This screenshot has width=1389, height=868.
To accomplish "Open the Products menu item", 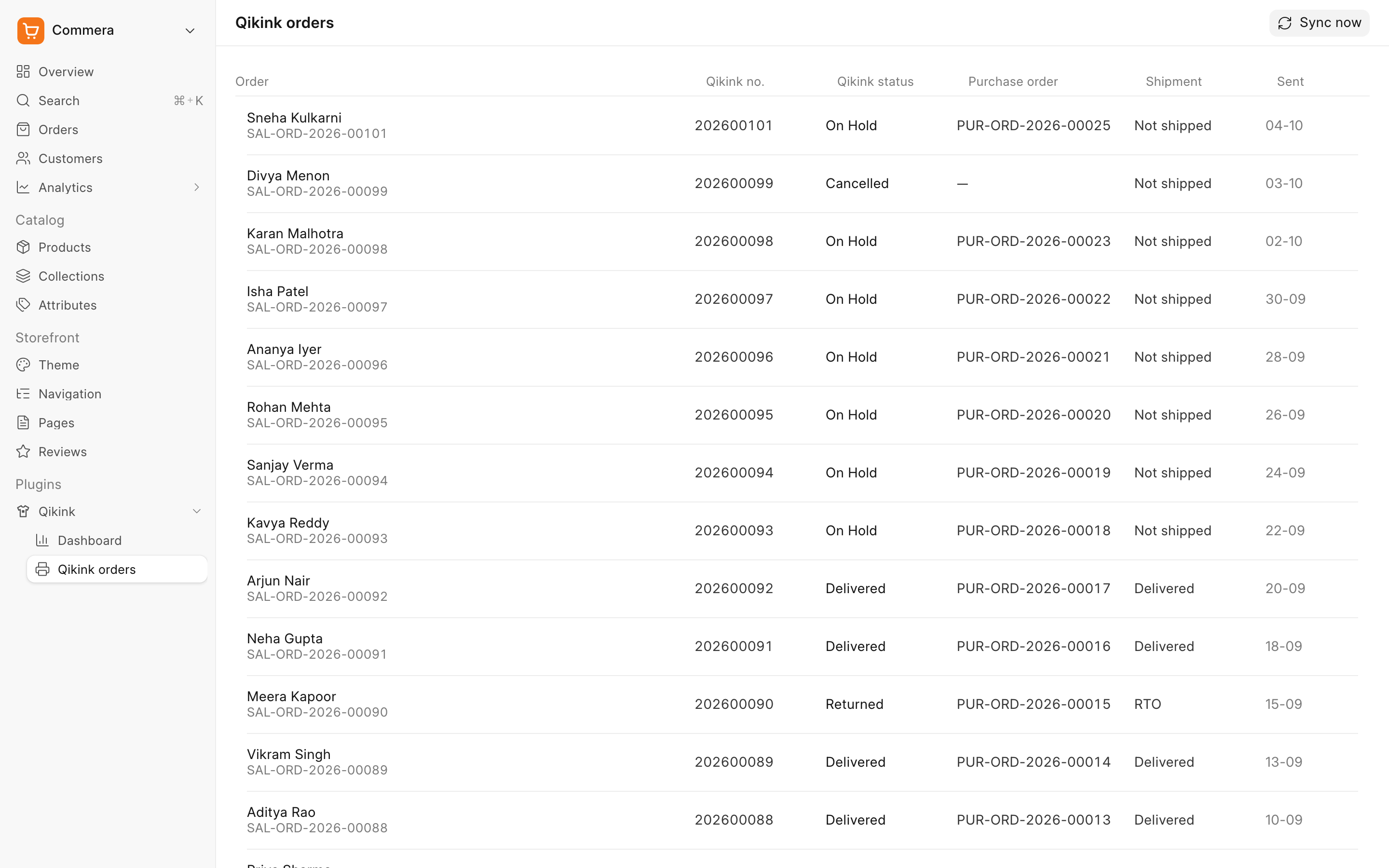I will coord(108,247).
